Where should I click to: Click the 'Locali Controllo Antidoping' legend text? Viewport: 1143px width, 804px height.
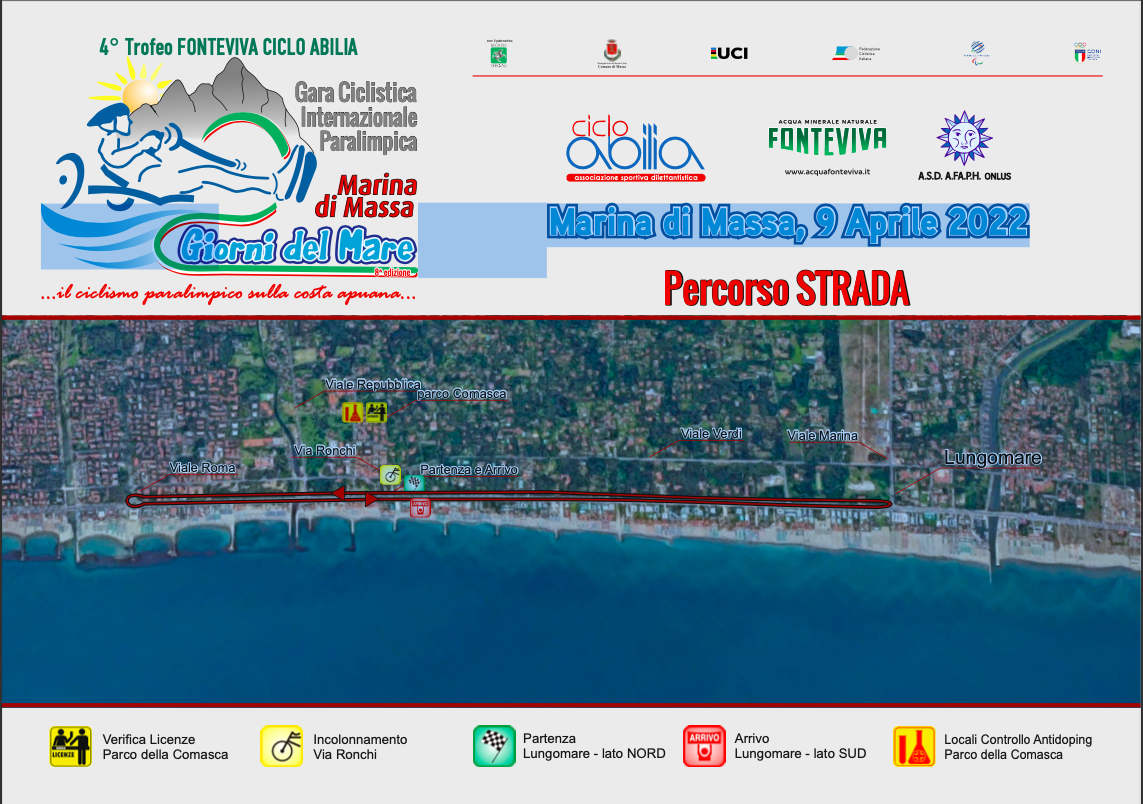click(x=1018, y=739)
